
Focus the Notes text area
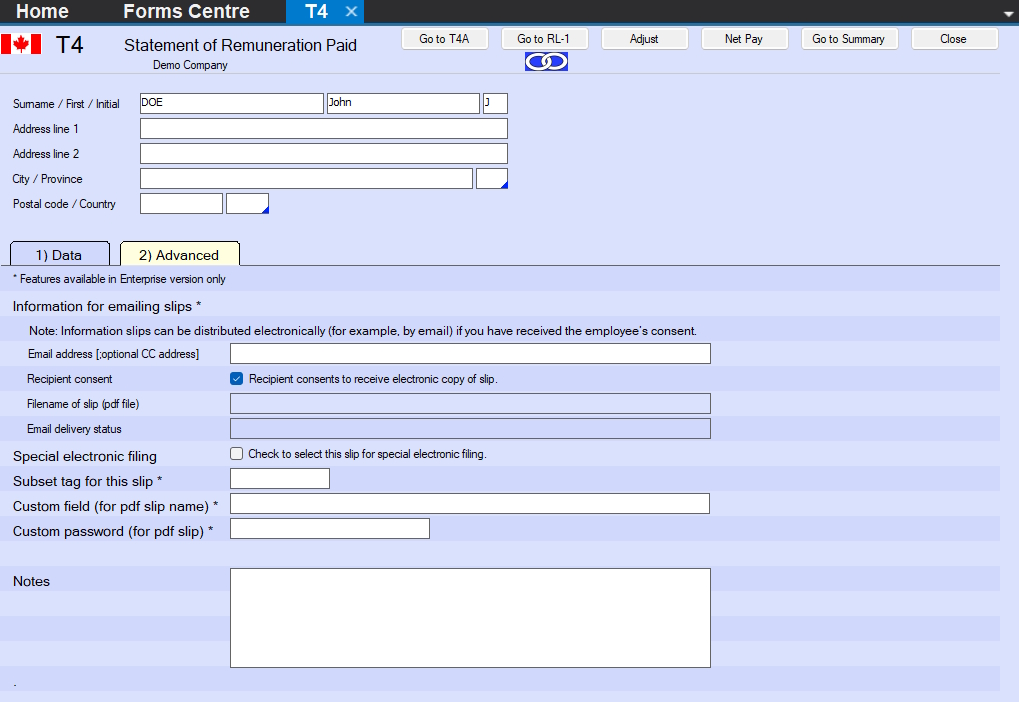pos(470,618)
